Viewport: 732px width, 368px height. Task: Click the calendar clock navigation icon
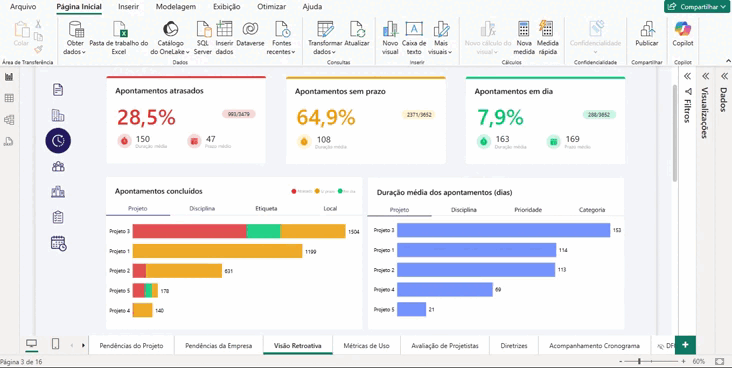(58, 243)
